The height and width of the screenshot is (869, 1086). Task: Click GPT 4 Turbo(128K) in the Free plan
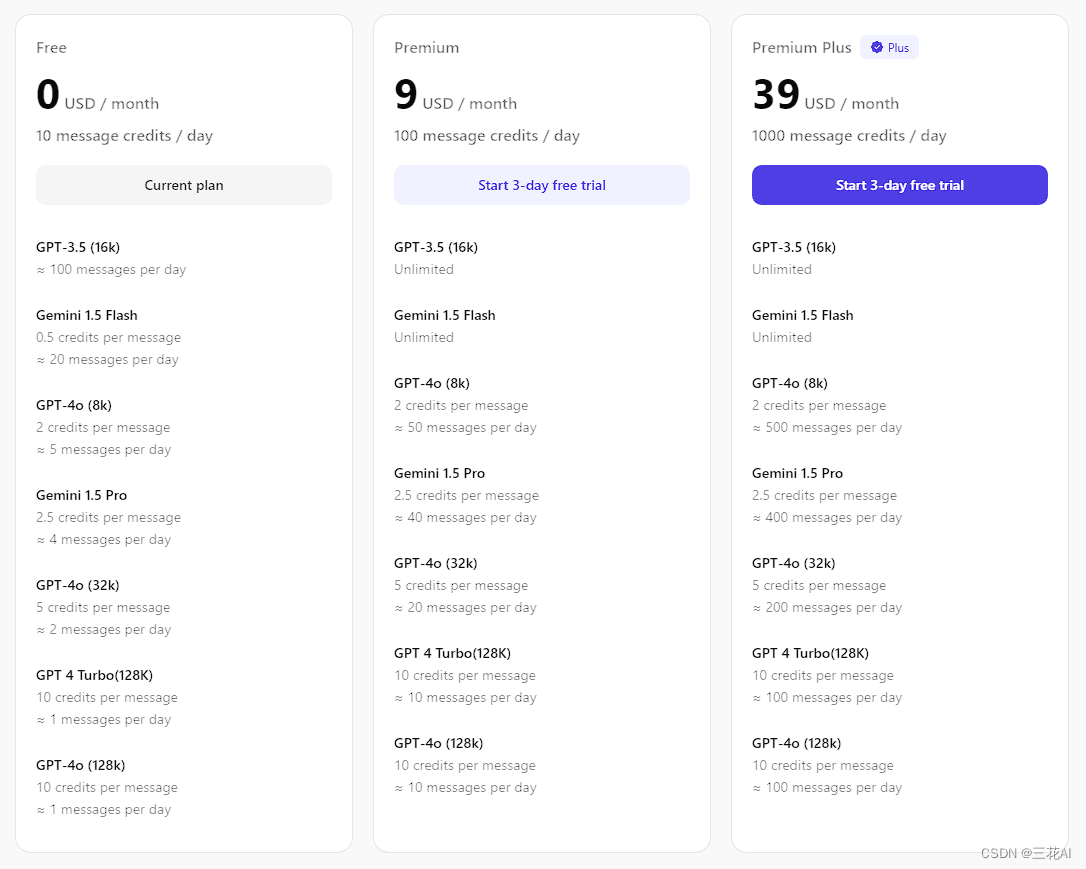(x=95, y=675)
